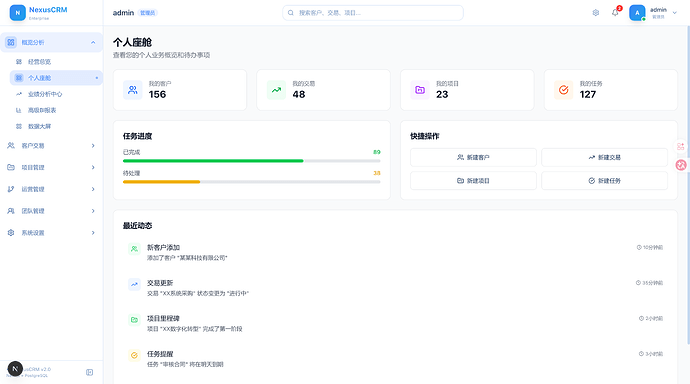This screenshot has width=690, height=384.
Task: Click the 概览分析 section icon
Action: tap(11, 42)
